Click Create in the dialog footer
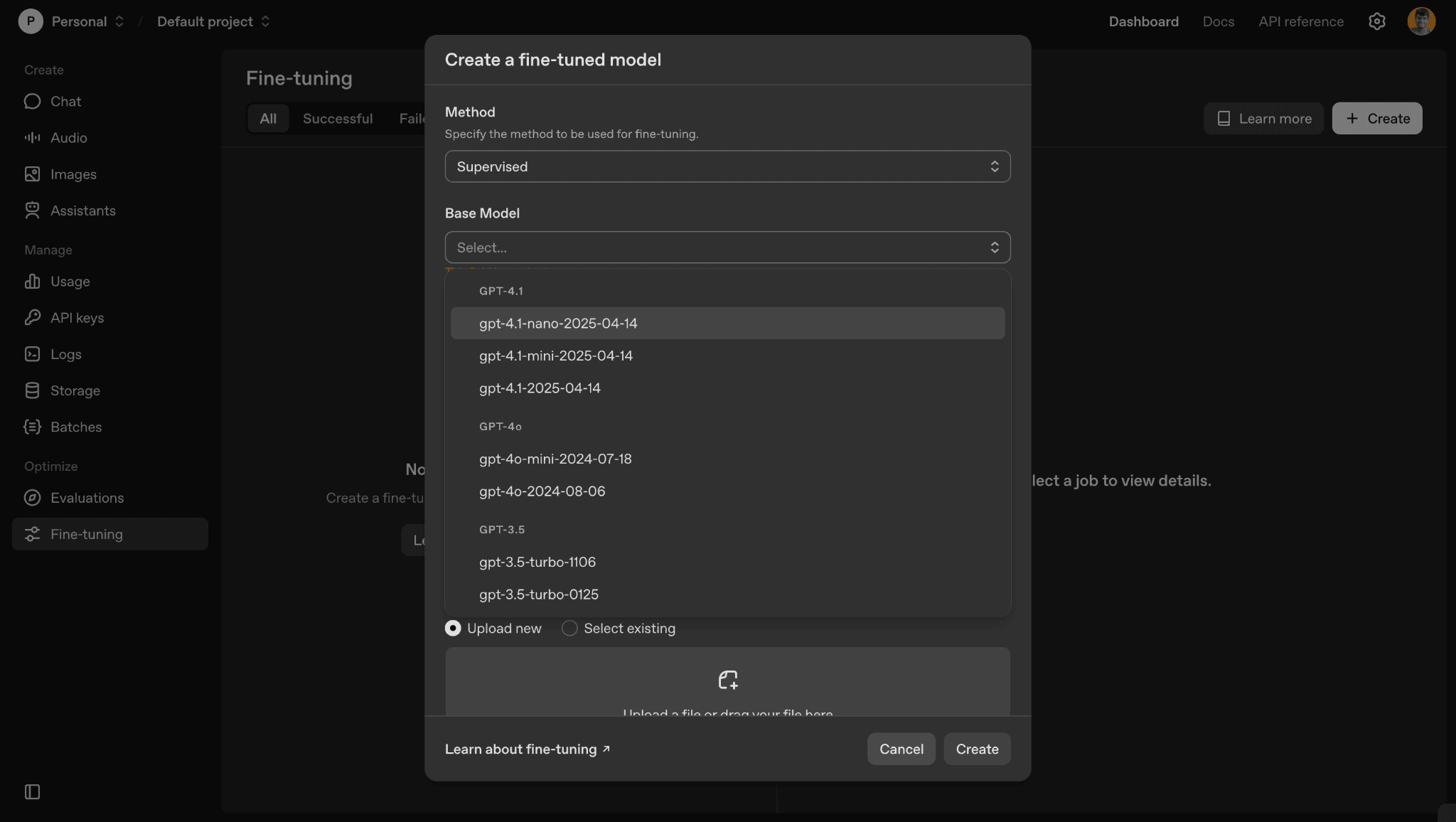The image size is (1456, 822). pyautogui.click(x=977, y=749)
